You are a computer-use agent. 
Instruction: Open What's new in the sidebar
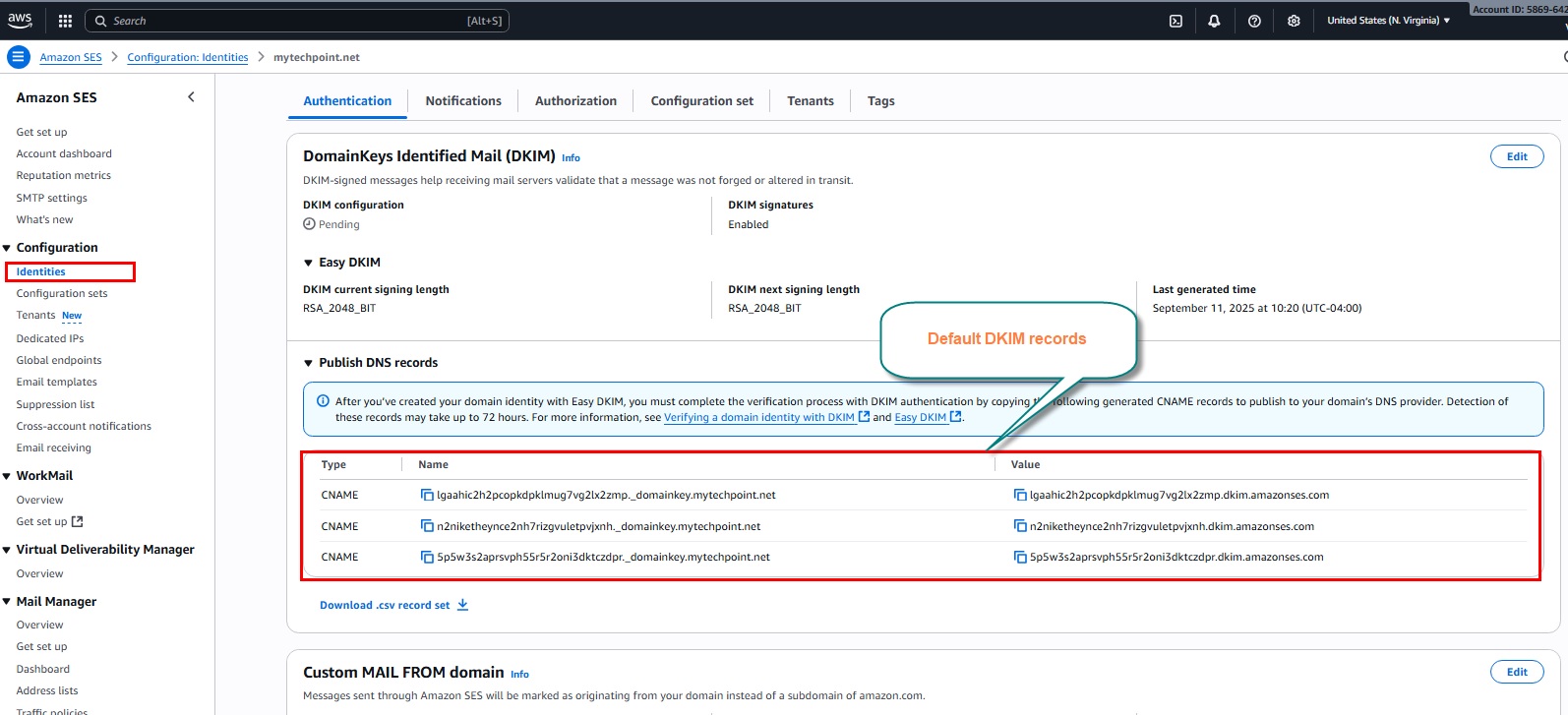44,219
